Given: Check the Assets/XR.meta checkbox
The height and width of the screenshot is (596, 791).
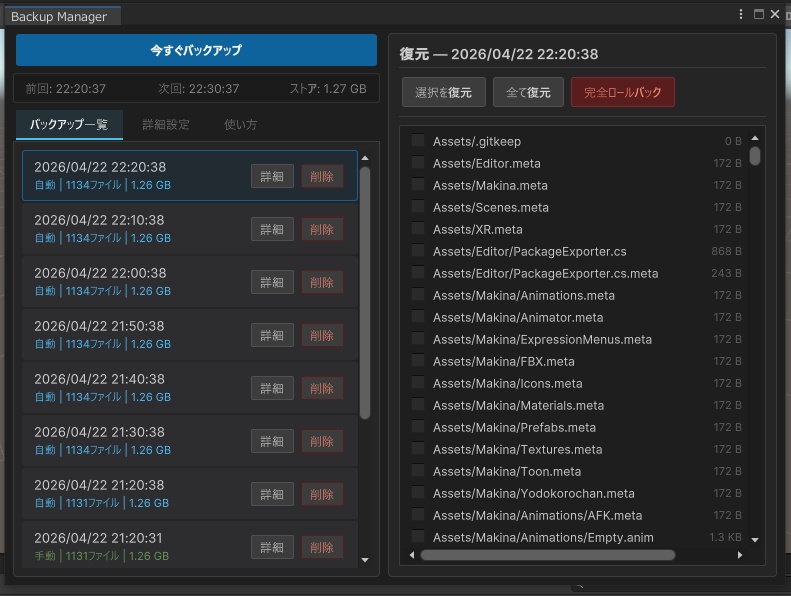Looking at the screenshot, I should [418, 229].
